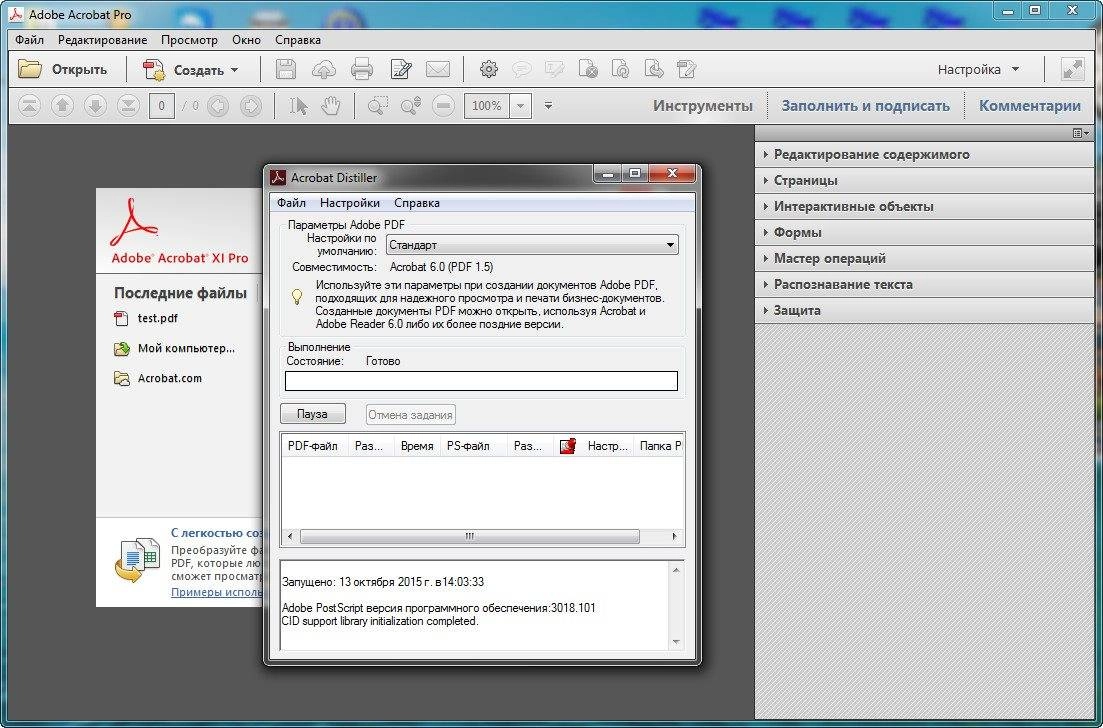
Task: Open Справка menu in the Distiller window
Action: 416,203
